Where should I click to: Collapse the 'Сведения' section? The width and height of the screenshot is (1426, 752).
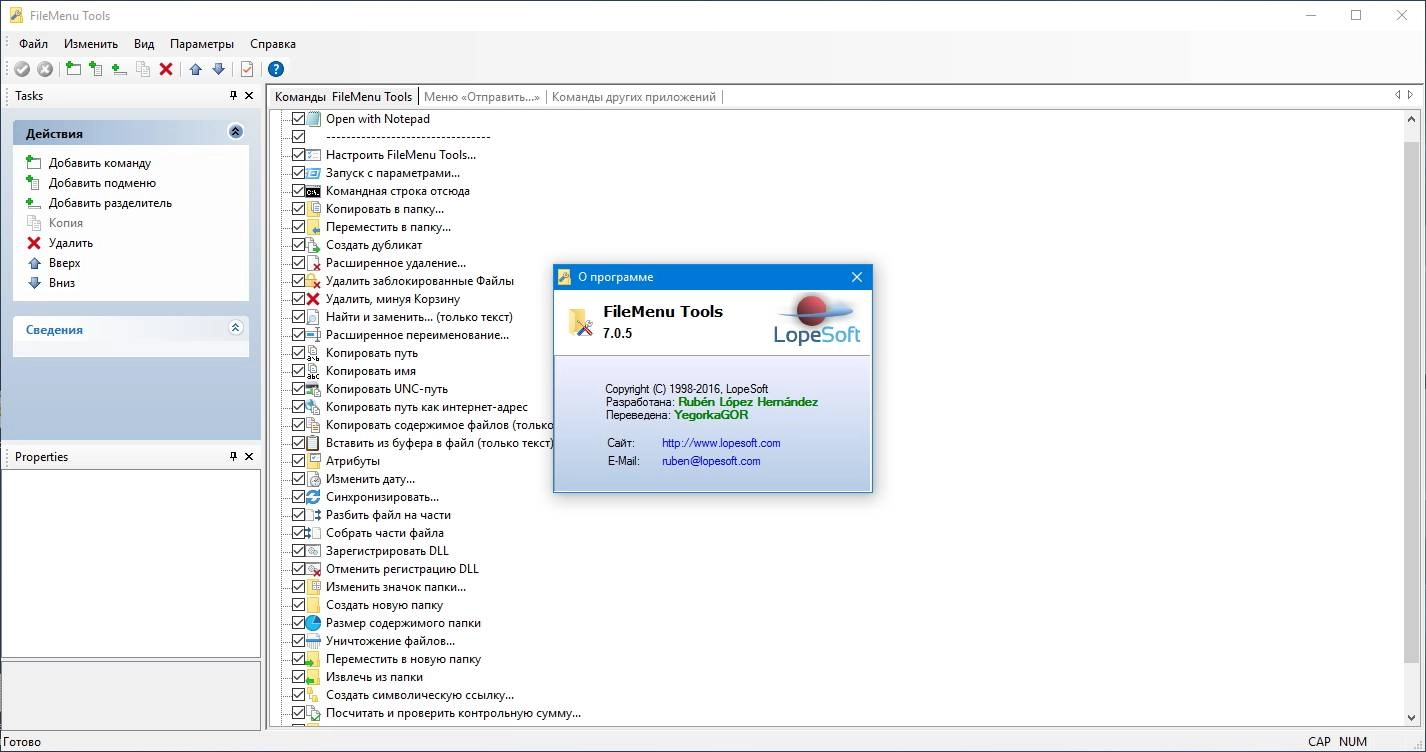coord(236,328)
